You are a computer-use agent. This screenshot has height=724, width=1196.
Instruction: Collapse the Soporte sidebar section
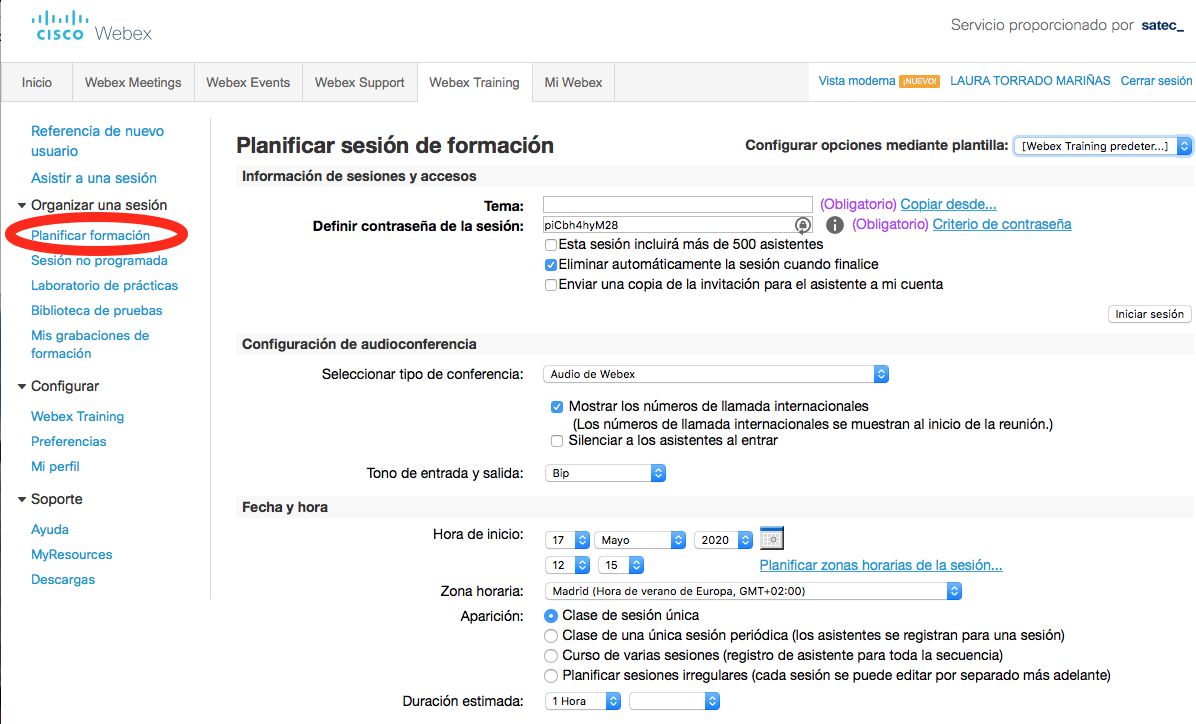(22, 499)
